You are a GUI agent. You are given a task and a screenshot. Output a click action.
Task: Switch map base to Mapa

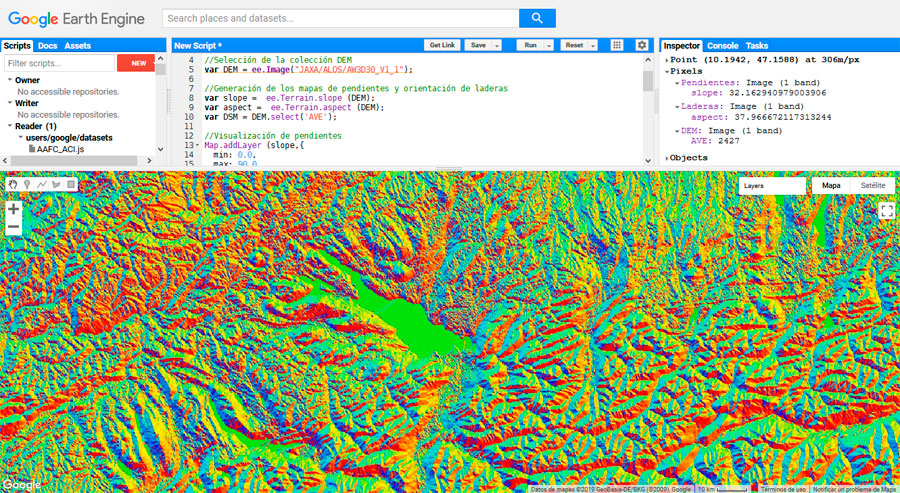coord(831,185)
